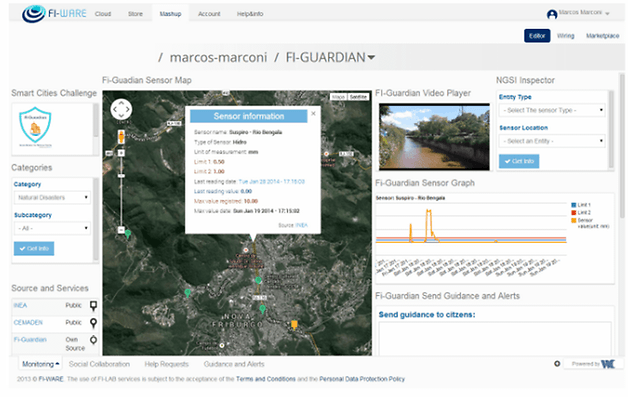Open the Social Collaboration tab

click(99, 364)
